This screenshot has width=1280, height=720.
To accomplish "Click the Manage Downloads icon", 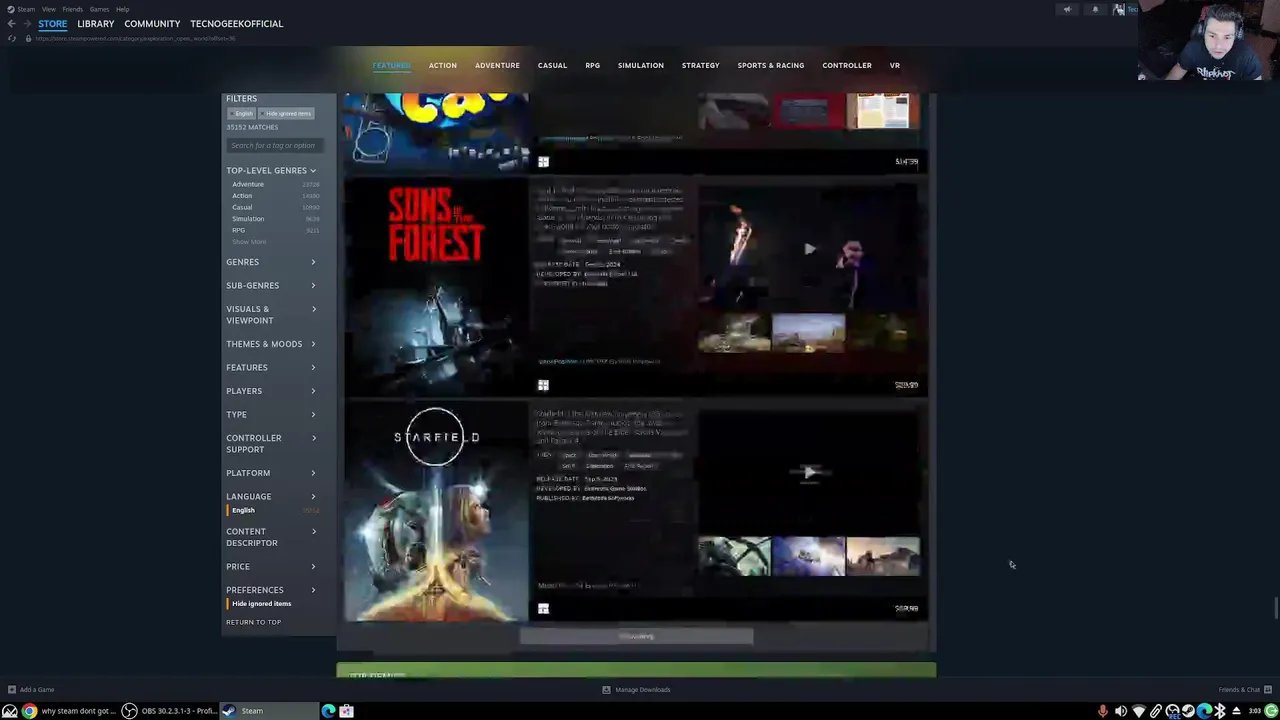I will [x=606, y=689].
